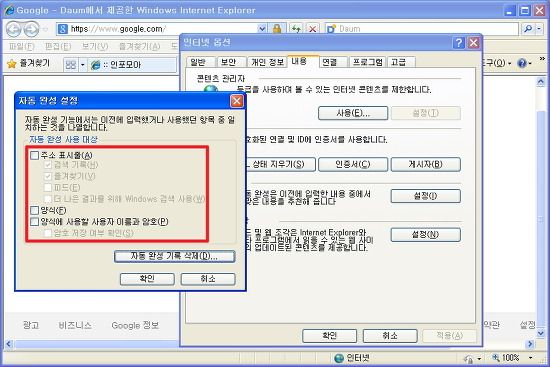Open the 보기(V) menu
Image resolution: width=550 pixels, height=367 pixels.
[x=95, y=46]
